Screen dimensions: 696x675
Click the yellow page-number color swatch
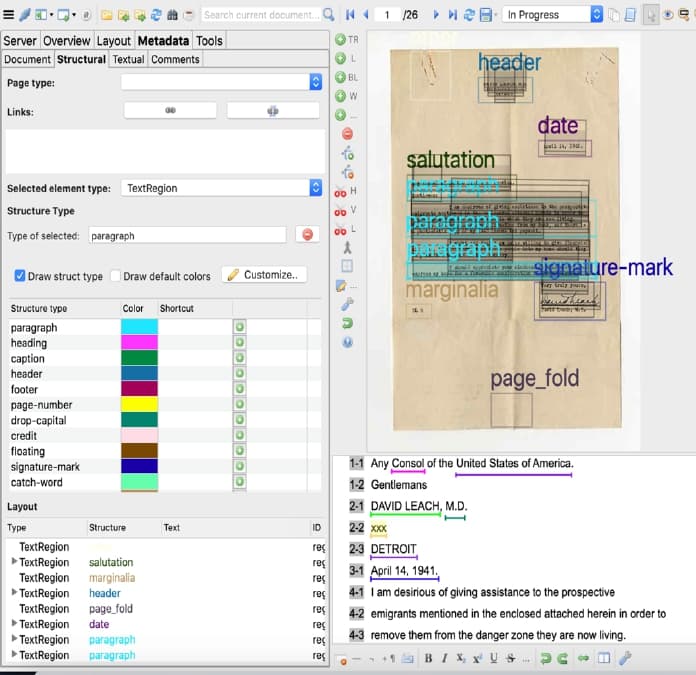139,404
